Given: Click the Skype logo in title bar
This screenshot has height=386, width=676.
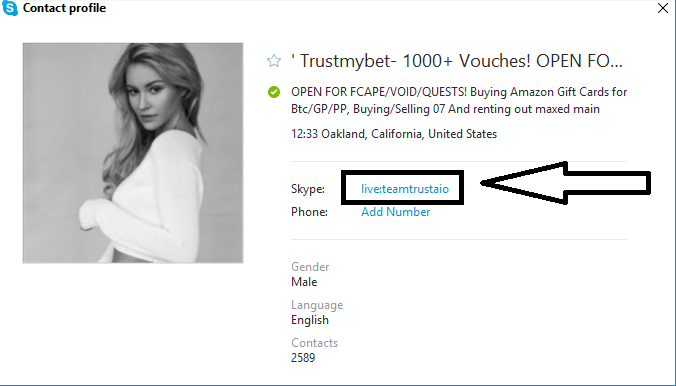Looking at the screenshot, I should [9, 8].
